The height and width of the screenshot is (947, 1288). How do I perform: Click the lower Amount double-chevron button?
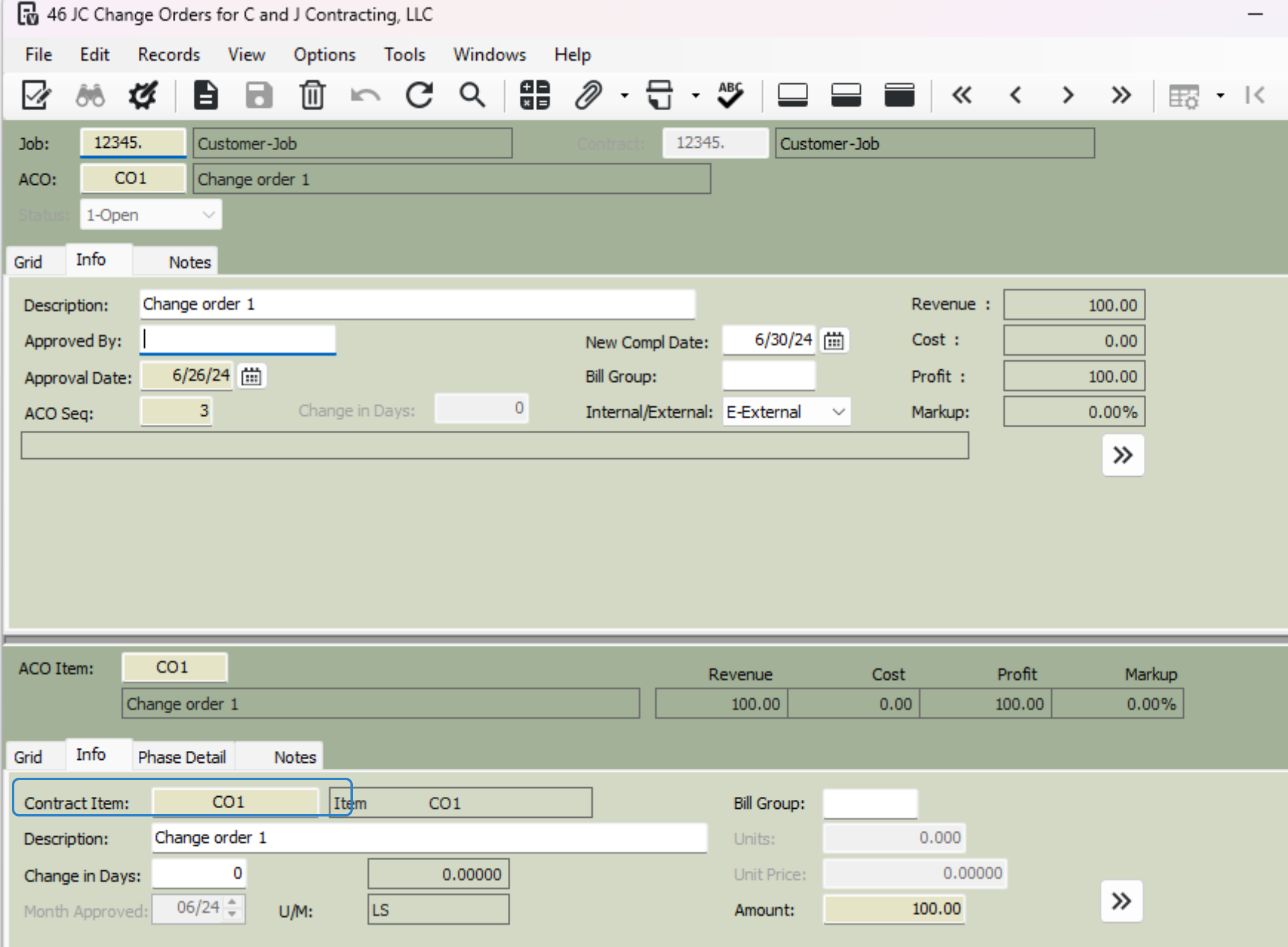(1121, 901)
